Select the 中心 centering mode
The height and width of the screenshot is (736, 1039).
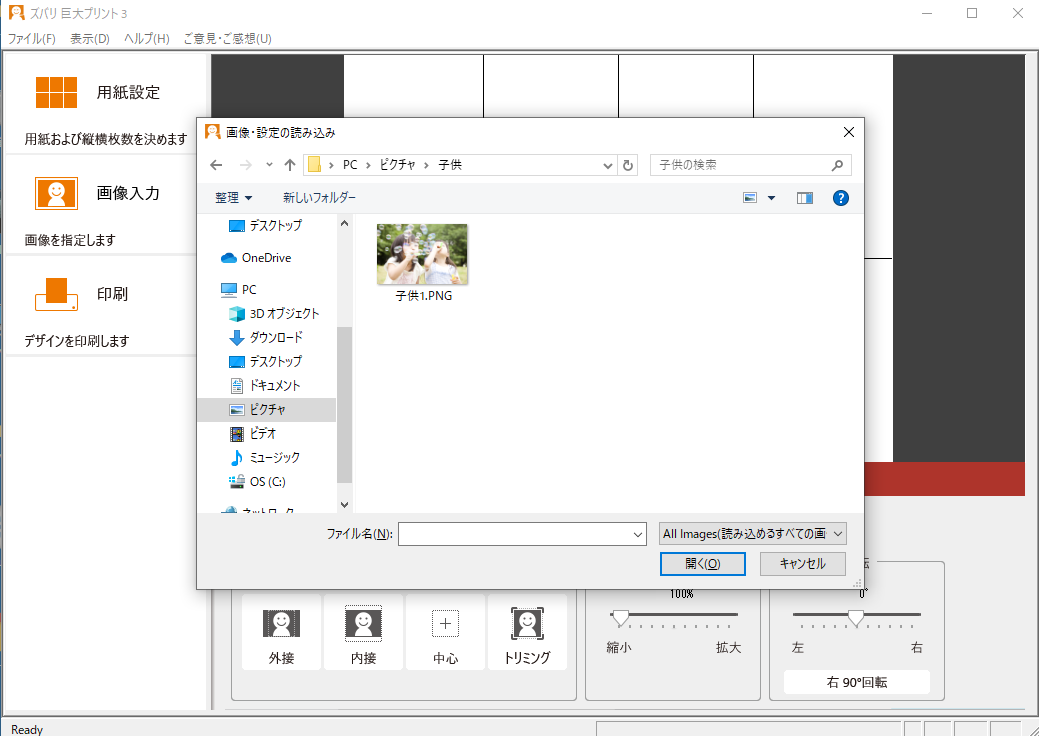click(x=445, y=632)
